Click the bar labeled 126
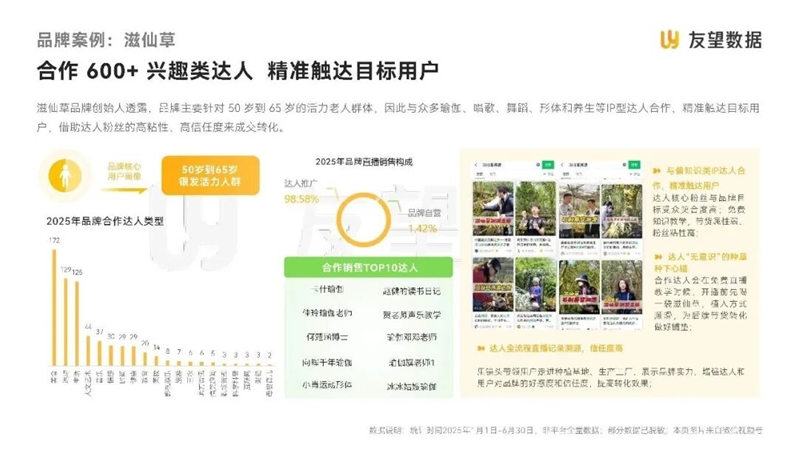799x450 pixels. 77,324
